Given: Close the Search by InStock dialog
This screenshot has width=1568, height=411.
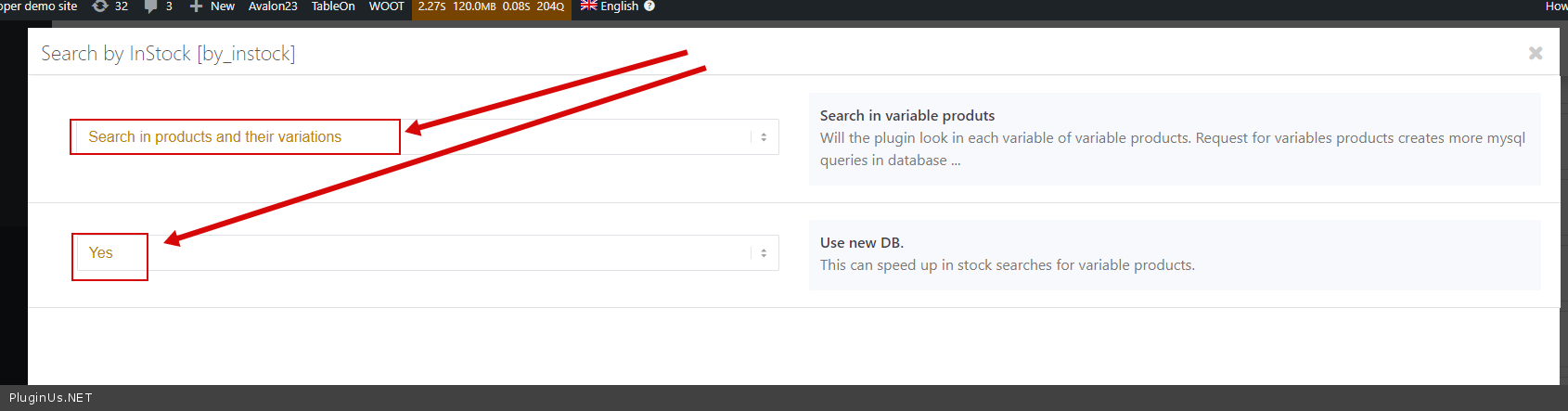Looking at the screenshot, I should 1536,53.
